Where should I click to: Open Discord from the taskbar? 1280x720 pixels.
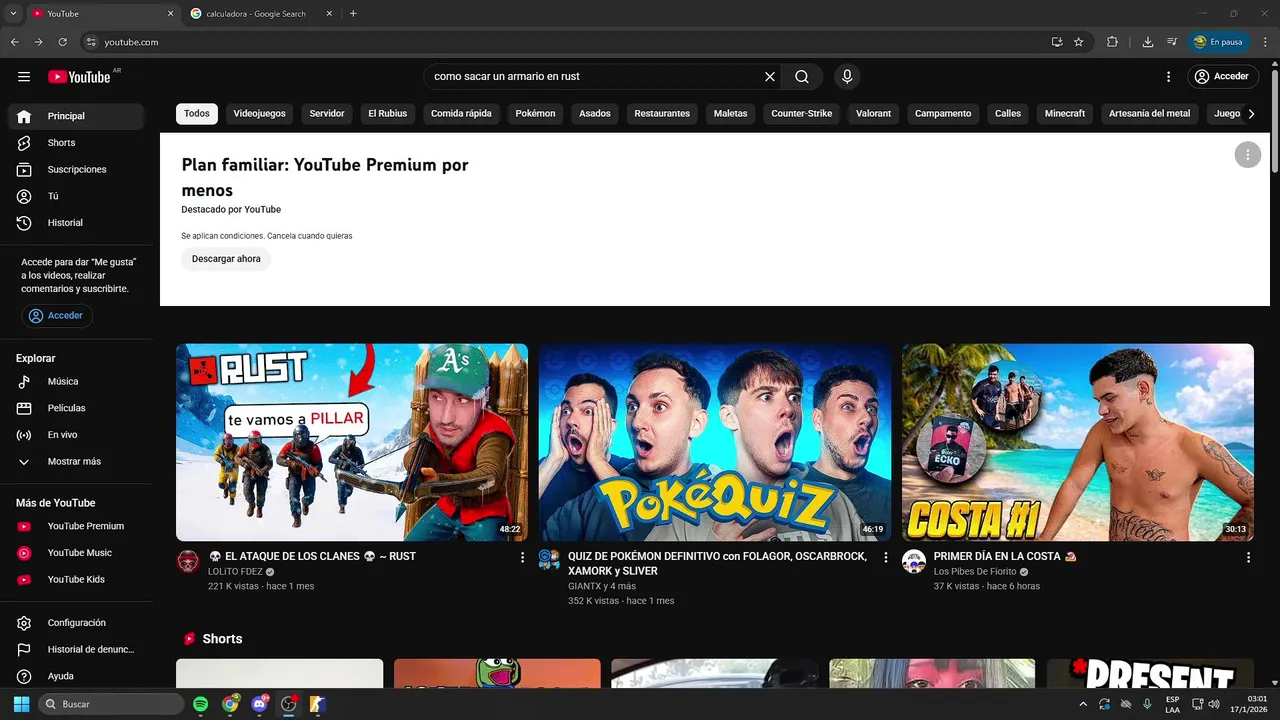[x=260, y=704]
